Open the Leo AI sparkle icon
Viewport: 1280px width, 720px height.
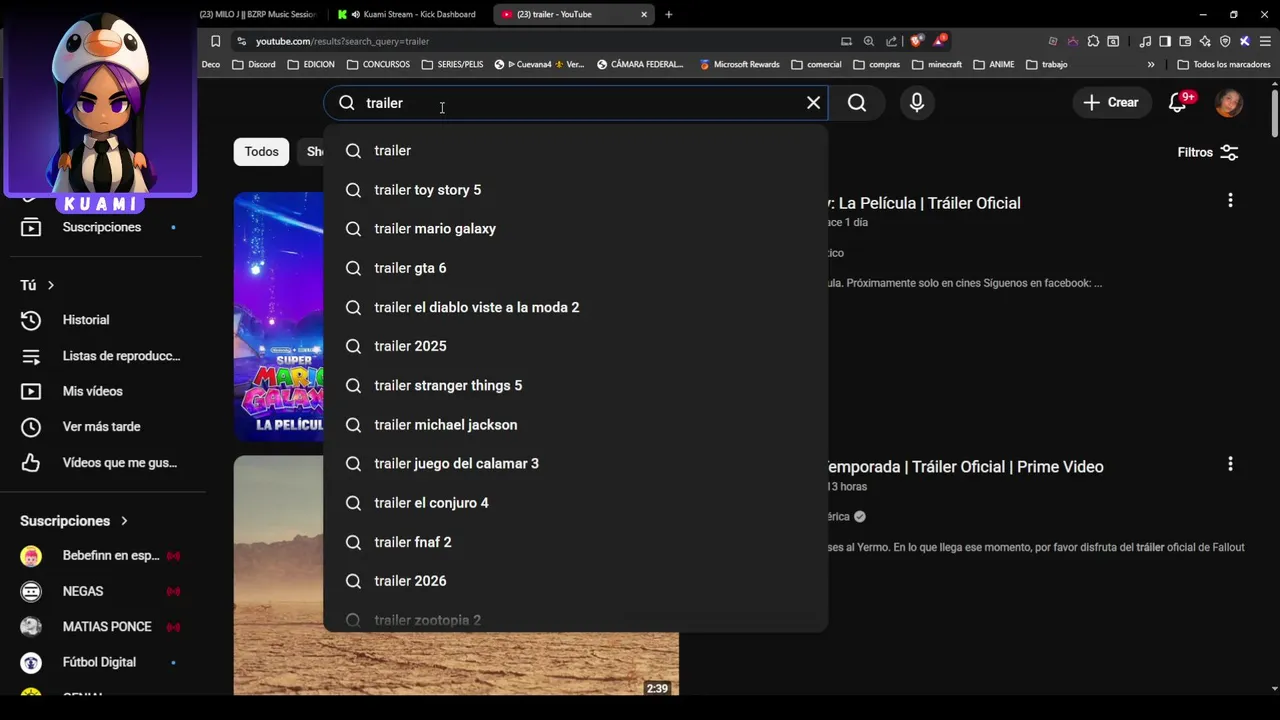pos(1205,41)
